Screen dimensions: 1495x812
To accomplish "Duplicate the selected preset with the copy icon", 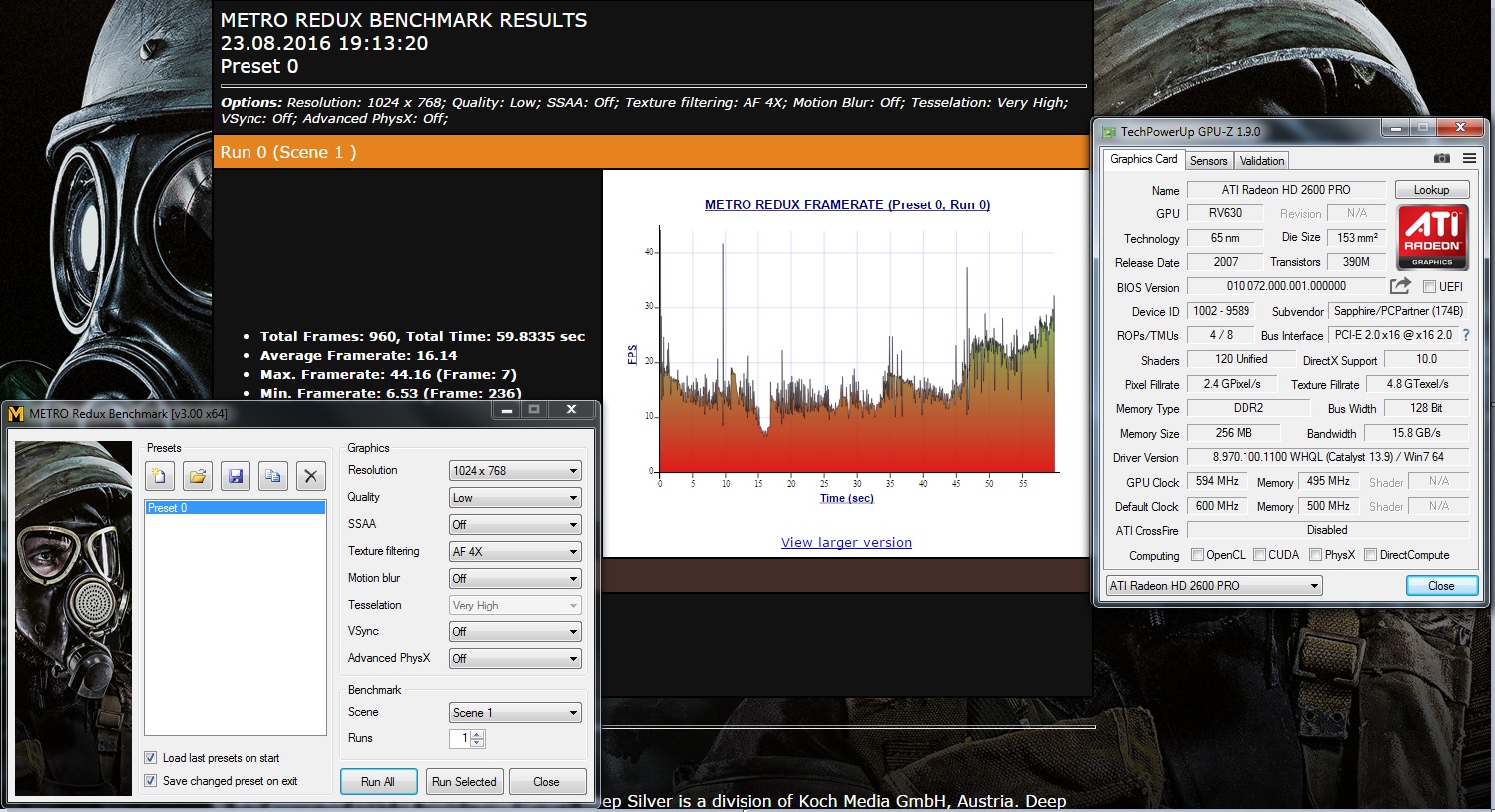I will click(x=273, y=476).
